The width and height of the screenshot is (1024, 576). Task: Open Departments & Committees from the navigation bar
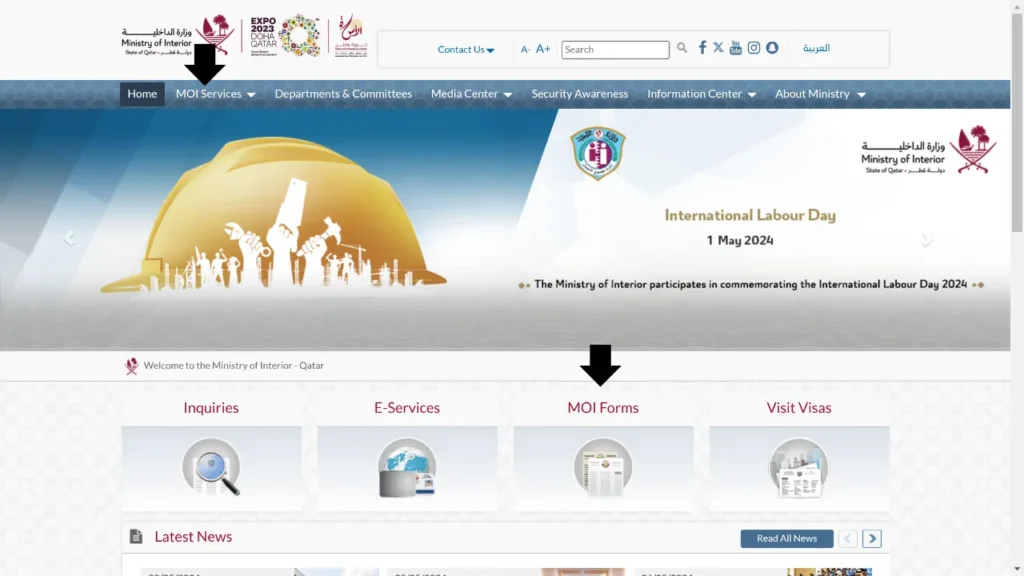coord(343,93)
